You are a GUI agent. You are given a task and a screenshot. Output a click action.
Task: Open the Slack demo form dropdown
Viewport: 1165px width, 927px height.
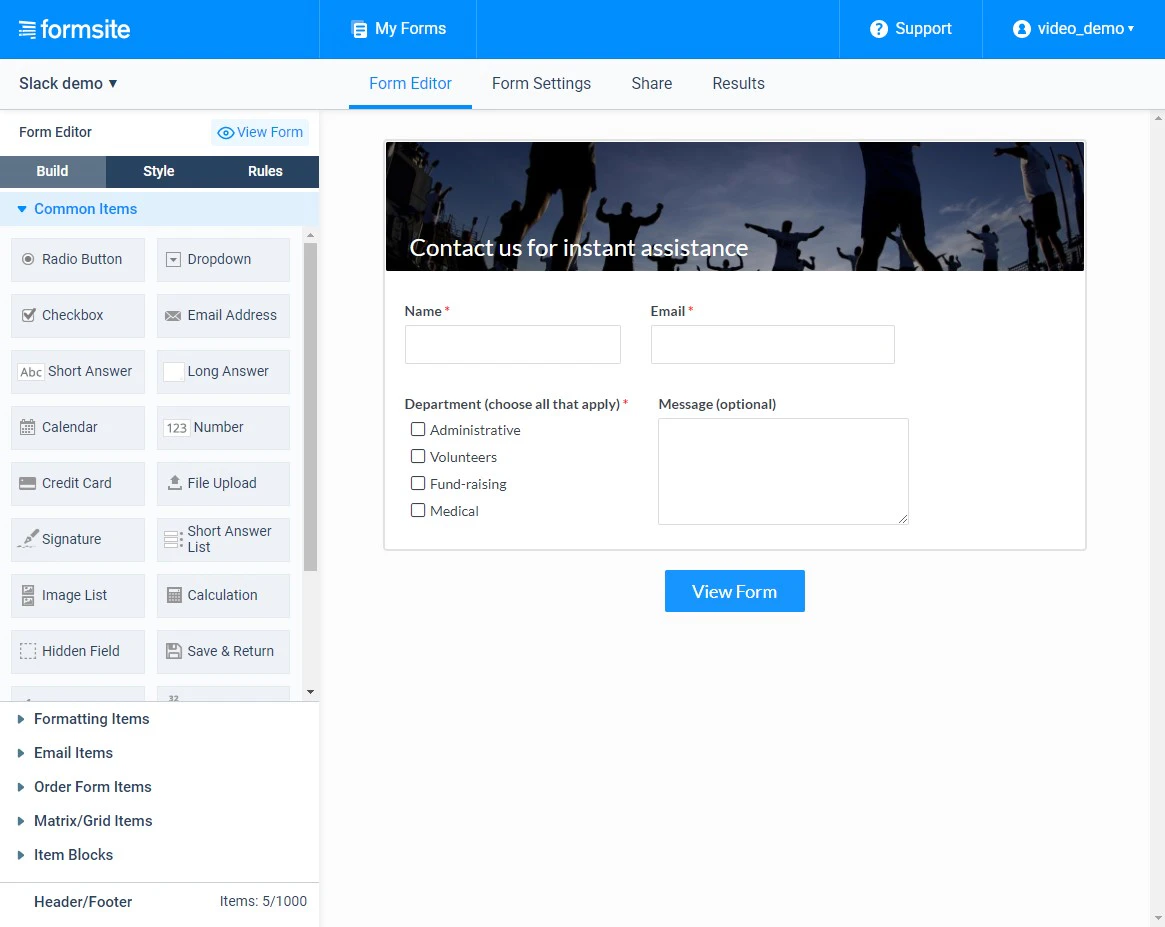click(68, 84)
